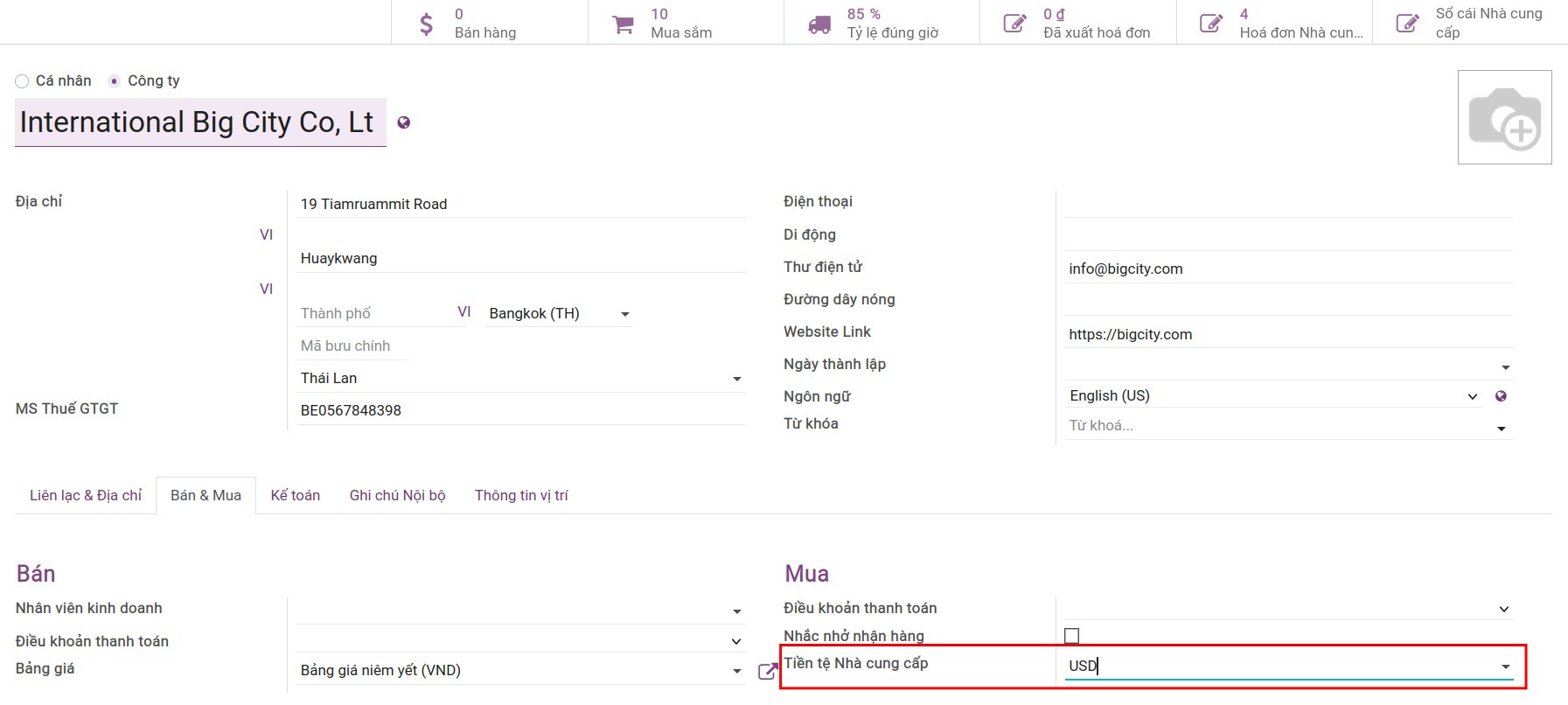Click the dollar sign Bán hàng icon
The width and height of the screenshot is (1568, 705).
(426, 24)
